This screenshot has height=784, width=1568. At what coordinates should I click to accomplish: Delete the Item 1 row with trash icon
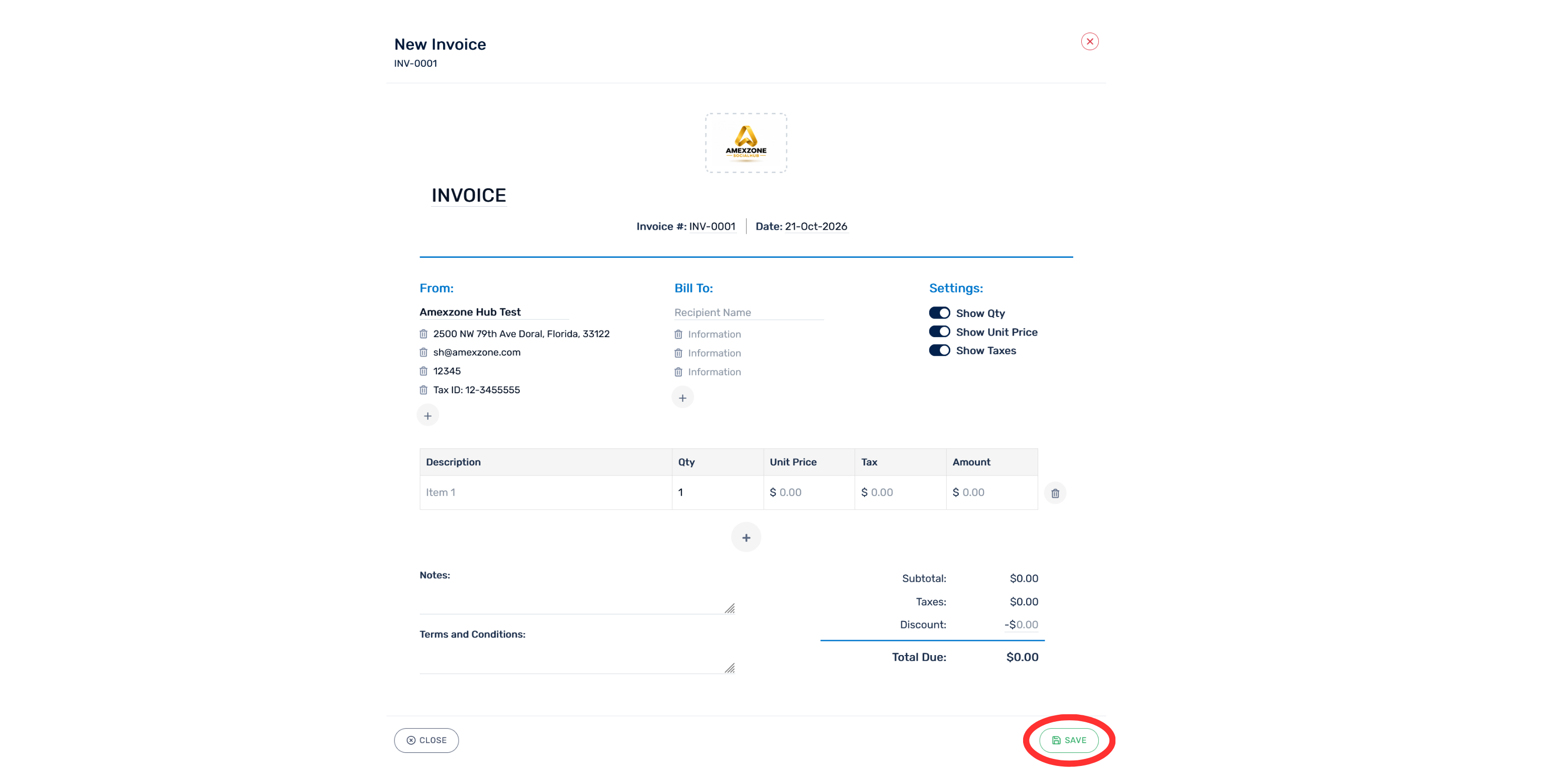(x=1055, y=493)
